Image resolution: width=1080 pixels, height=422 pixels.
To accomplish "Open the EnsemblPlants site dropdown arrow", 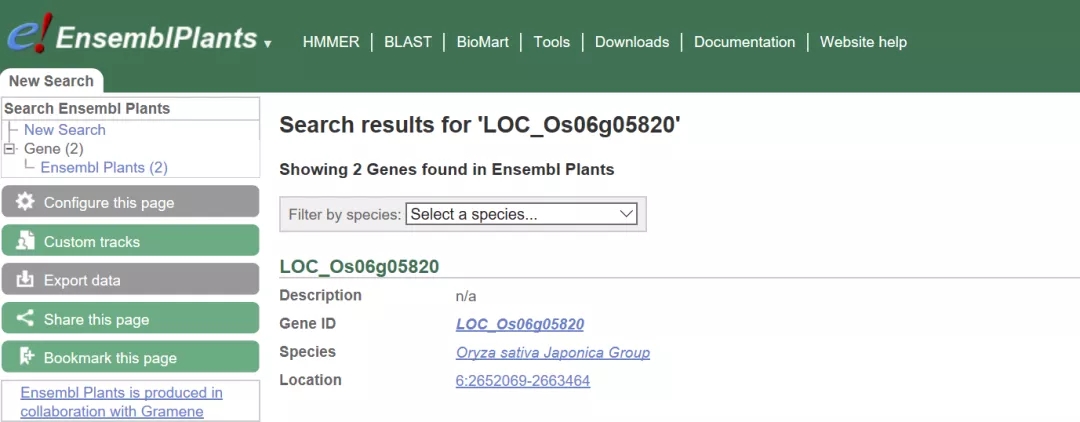I will pyautogui.click(x=268, y=44).
